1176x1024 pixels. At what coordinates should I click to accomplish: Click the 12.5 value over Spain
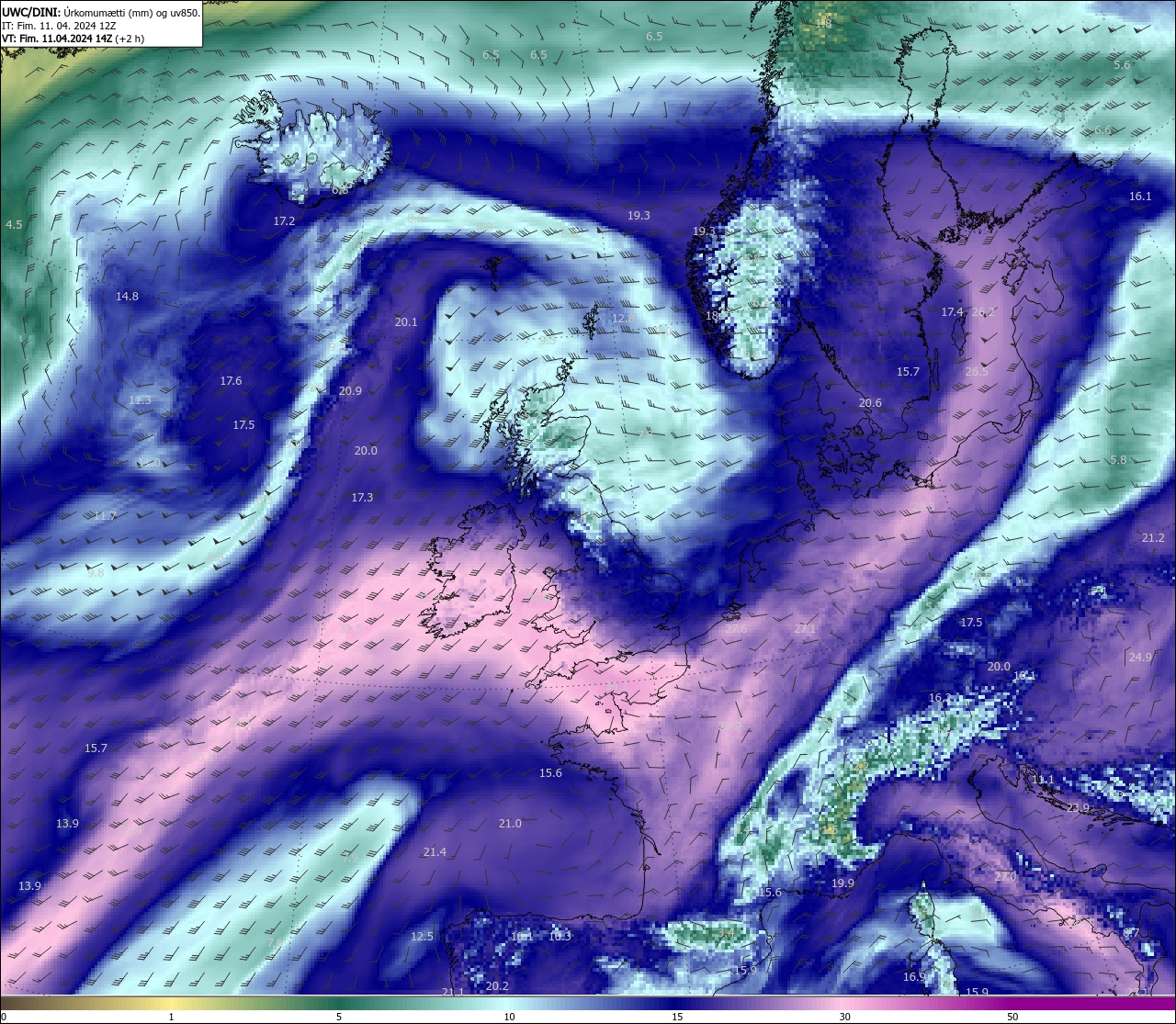point(422,937)
